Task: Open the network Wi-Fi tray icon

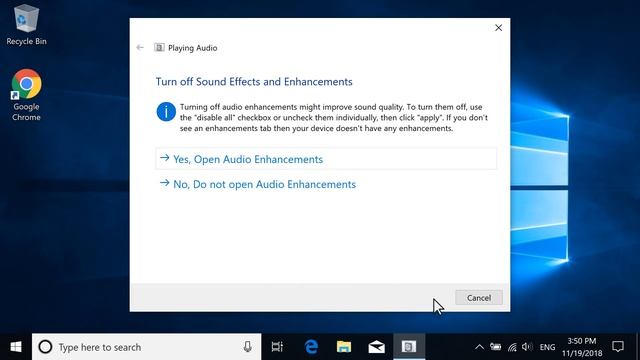Action: point(512,347)
